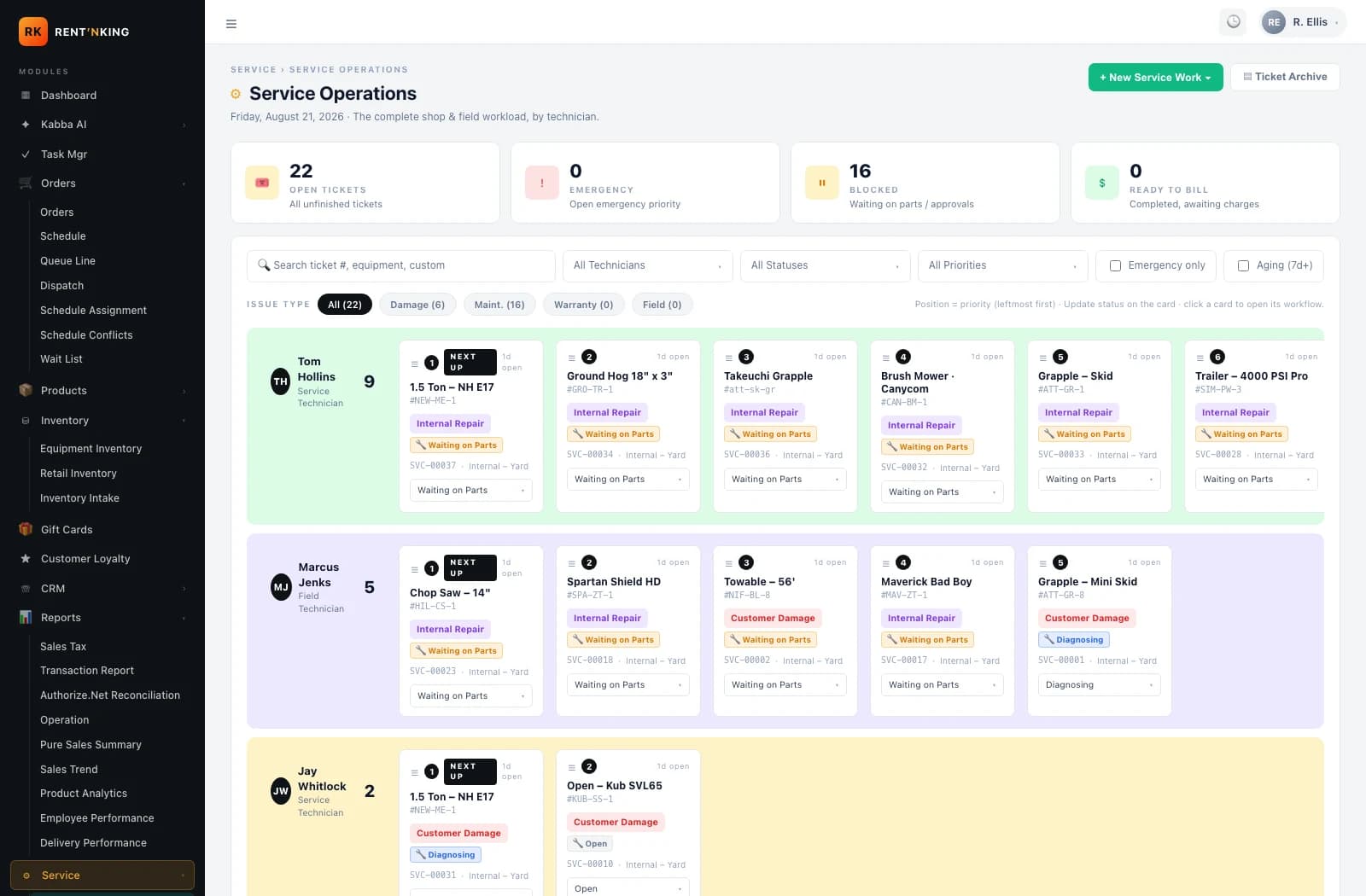Image resolution: width=1366 pixels, height=896 pixels.
Task: Select the All (22) issue type filter
Action: (x=345, y=305)
